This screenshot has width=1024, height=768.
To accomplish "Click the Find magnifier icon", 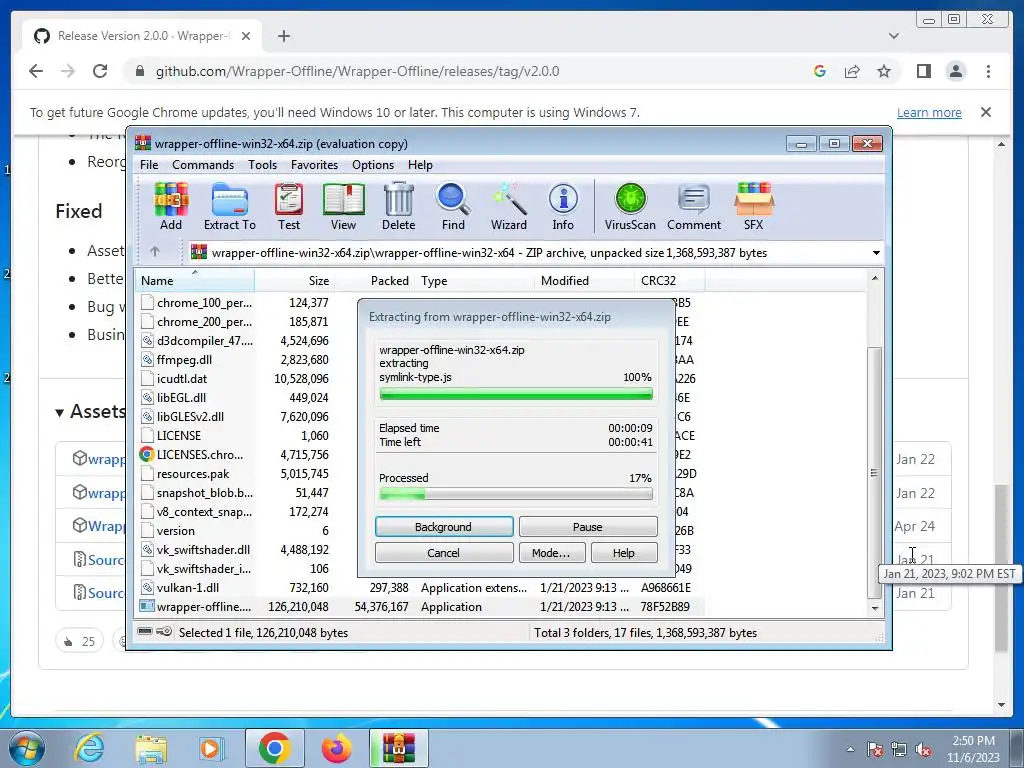I will pos(453,206).
